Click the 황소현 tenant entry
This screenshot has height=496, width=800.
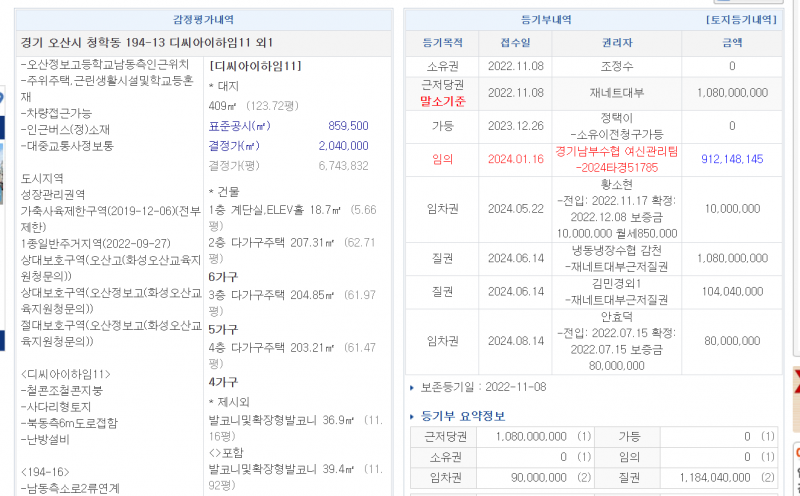[616, 185]
